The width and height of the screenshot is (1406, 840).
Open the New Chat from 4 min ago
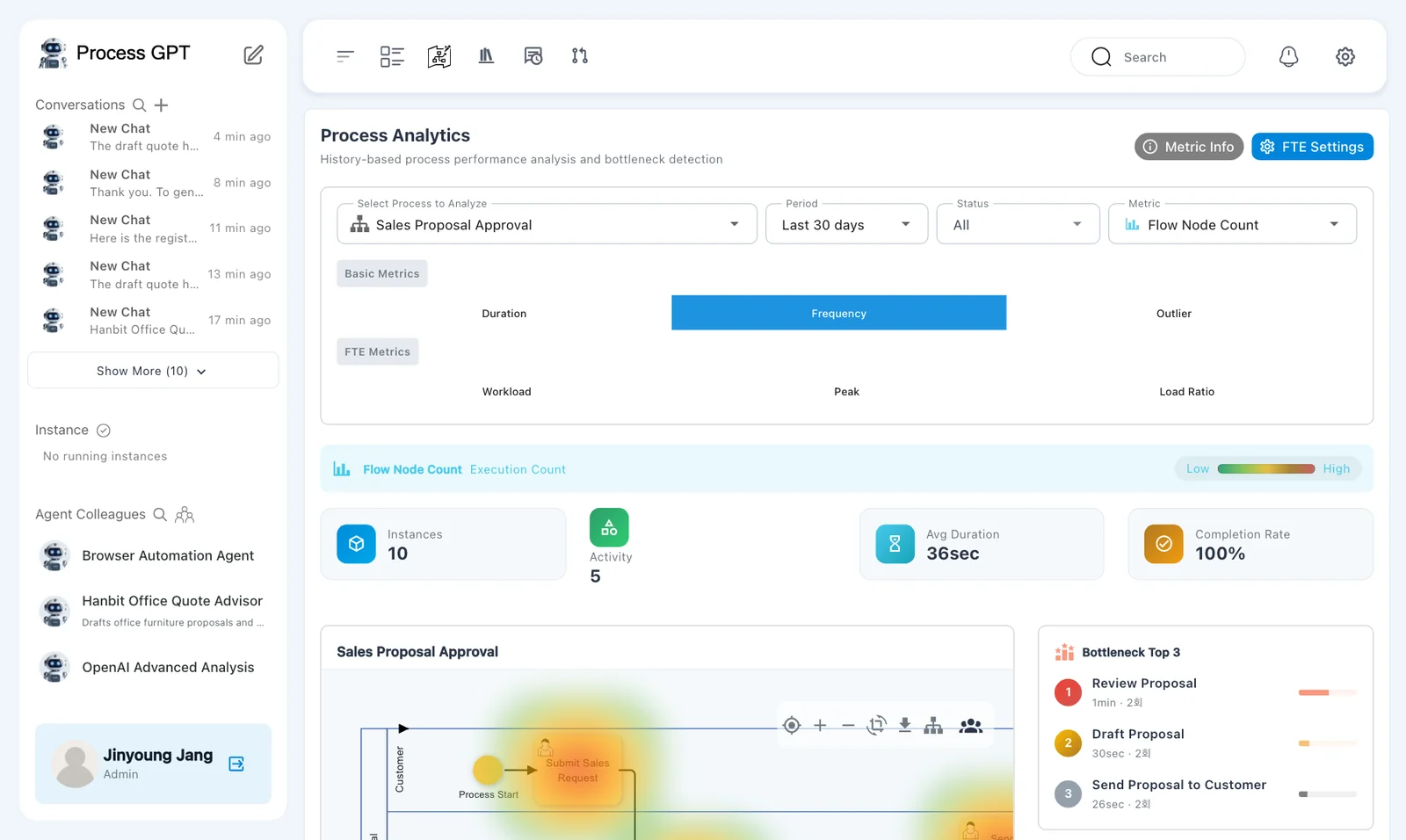153,137
